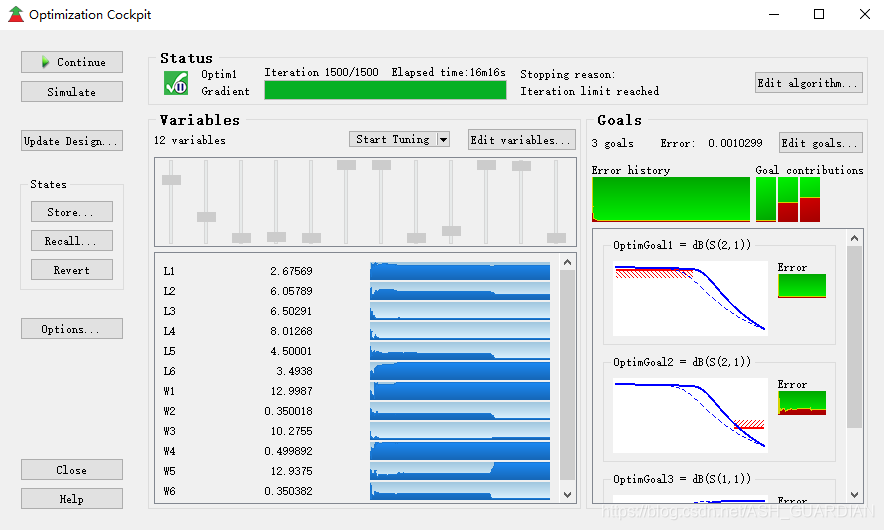Click the first Goal contributions bar
The image size is (884, 530).
coord(766,199)
